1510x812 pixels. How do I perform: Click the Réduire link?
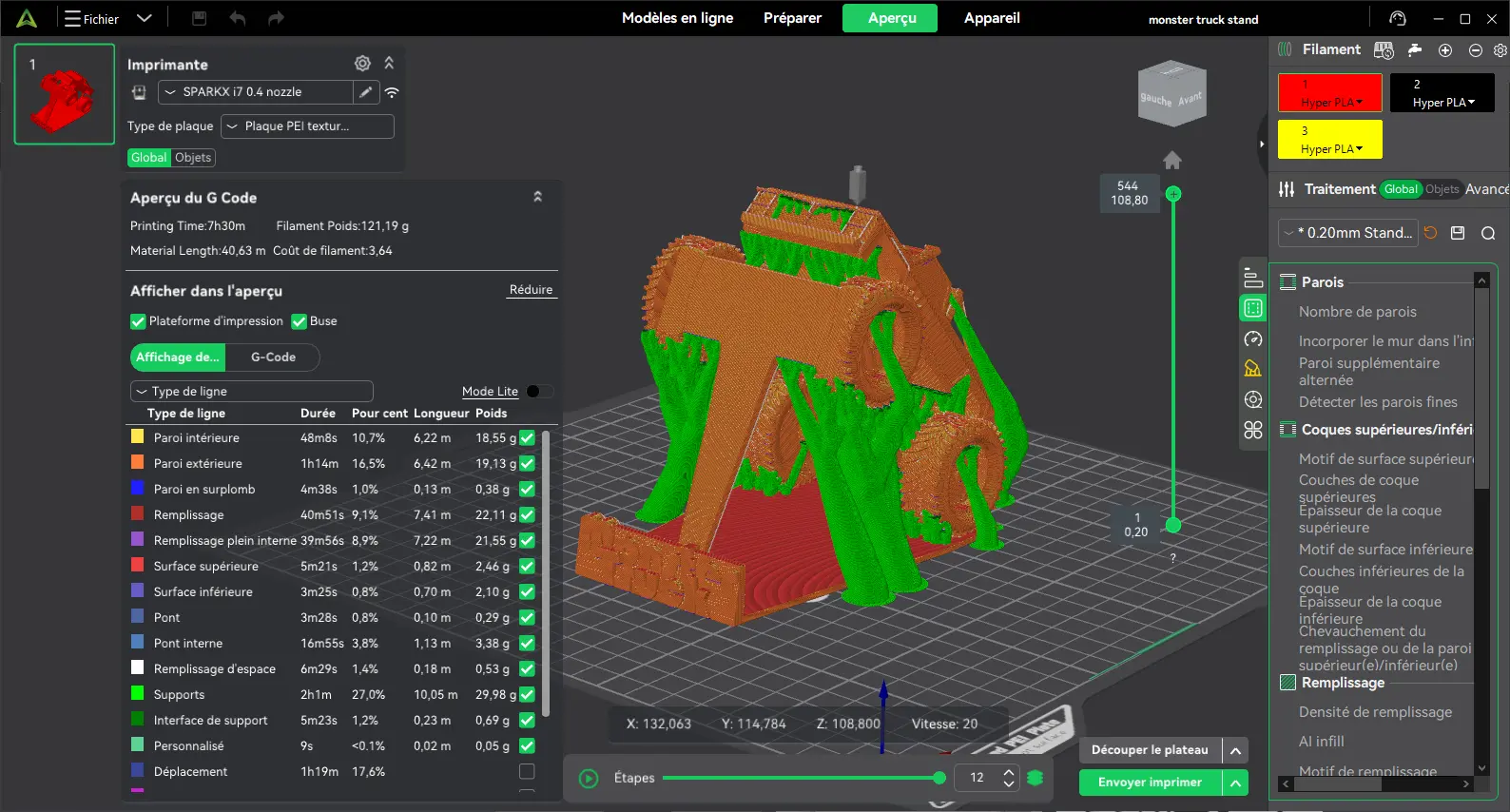pyautogui.click(x=531, y=290)
